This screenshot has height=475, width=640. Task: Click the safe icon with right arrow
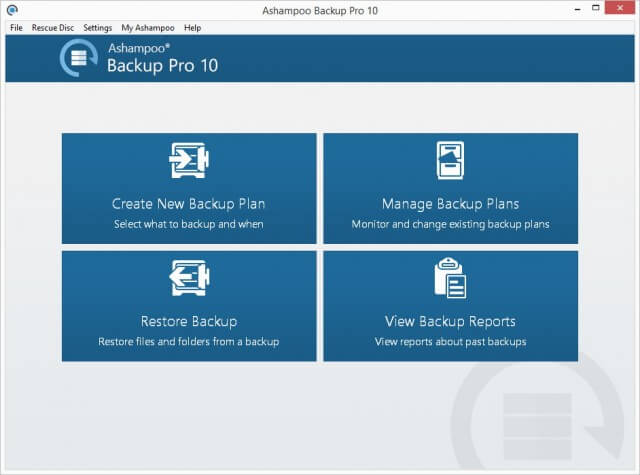189,160
